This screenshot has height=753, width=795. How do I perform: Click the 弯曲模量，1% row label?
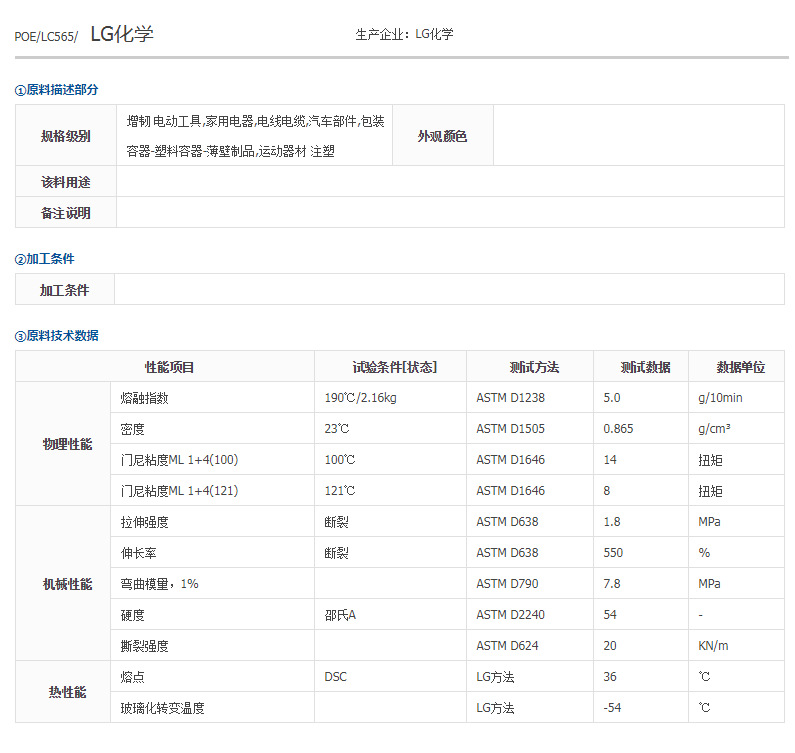(159, 584)
